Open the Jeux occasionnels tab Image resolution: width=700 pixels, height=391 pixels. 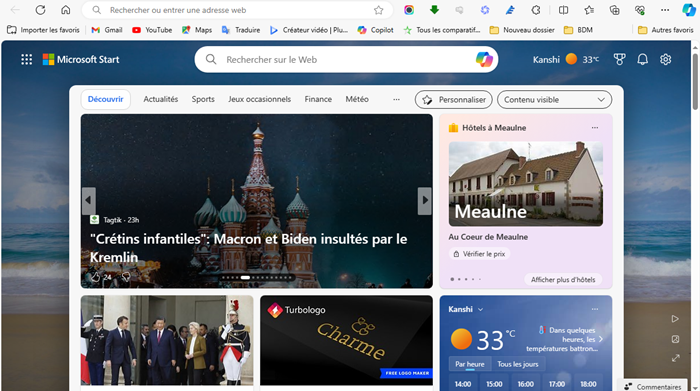click(x=259, y=99)
